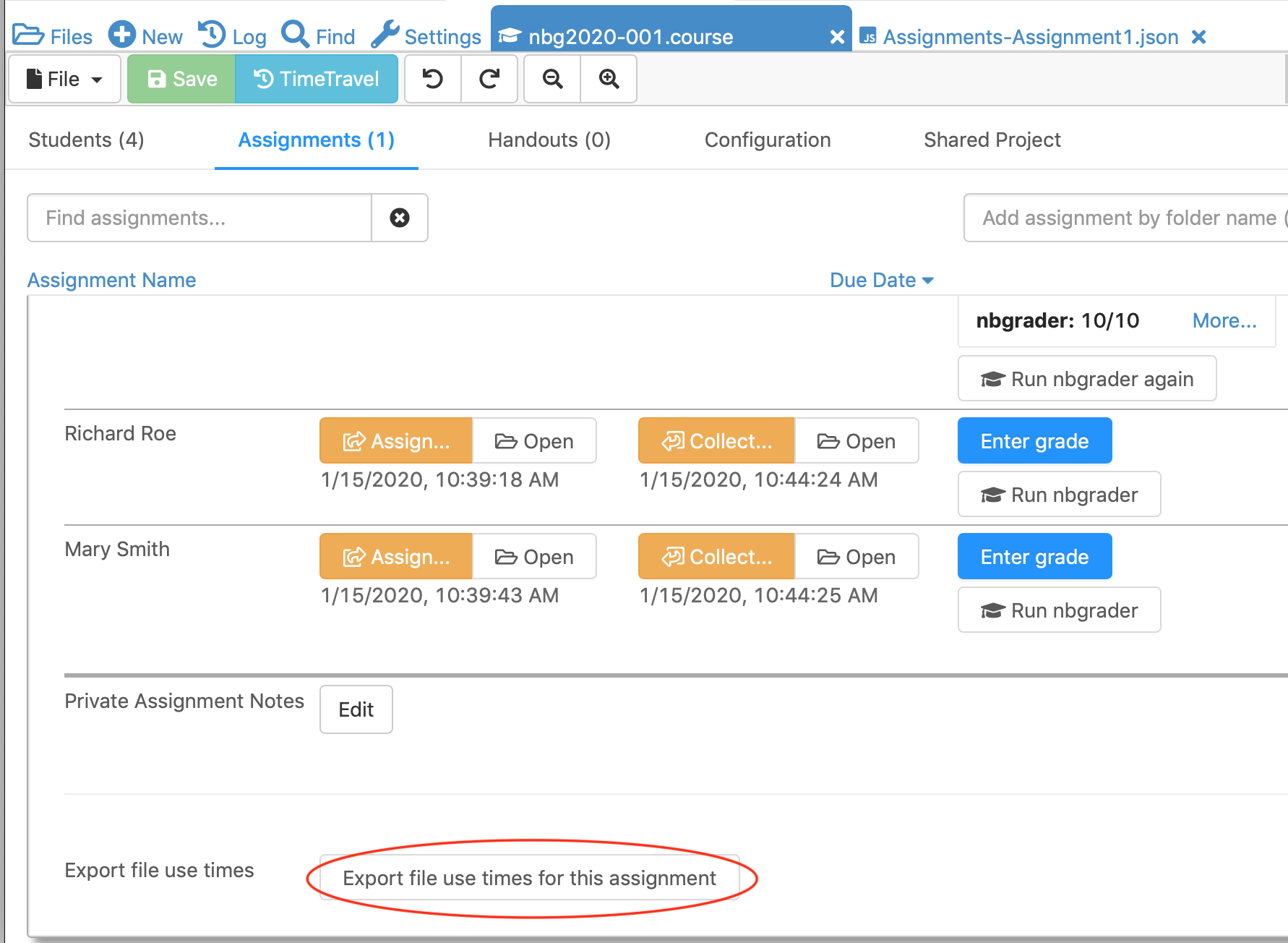Open the File dropdown menu
This screenshot has height=943, width=1288.
[x=64, y=79]
